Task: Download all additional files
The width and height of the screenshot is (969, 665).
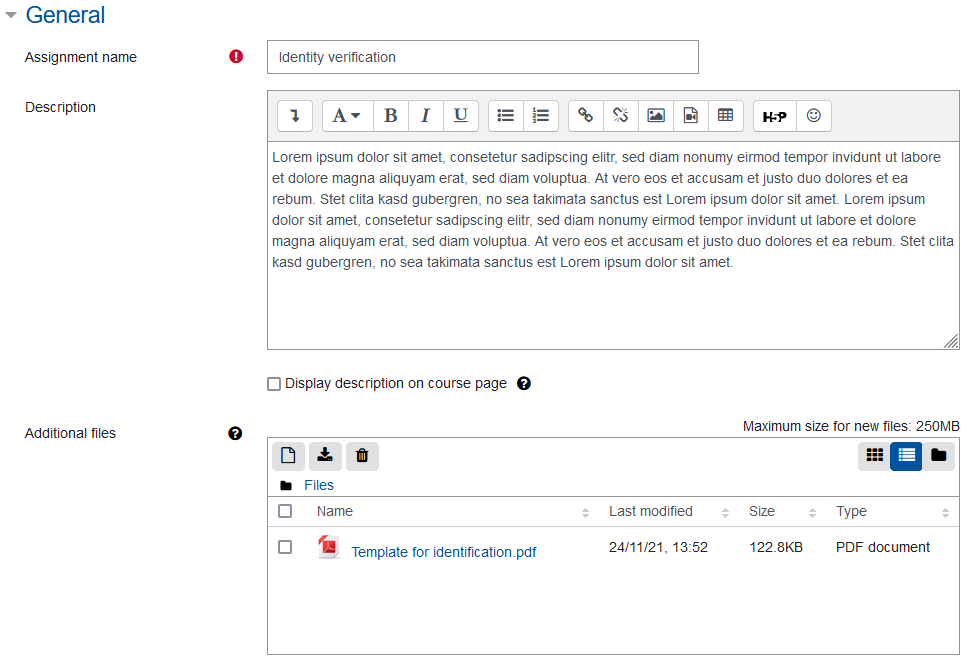Action: [x=325, y=455]
